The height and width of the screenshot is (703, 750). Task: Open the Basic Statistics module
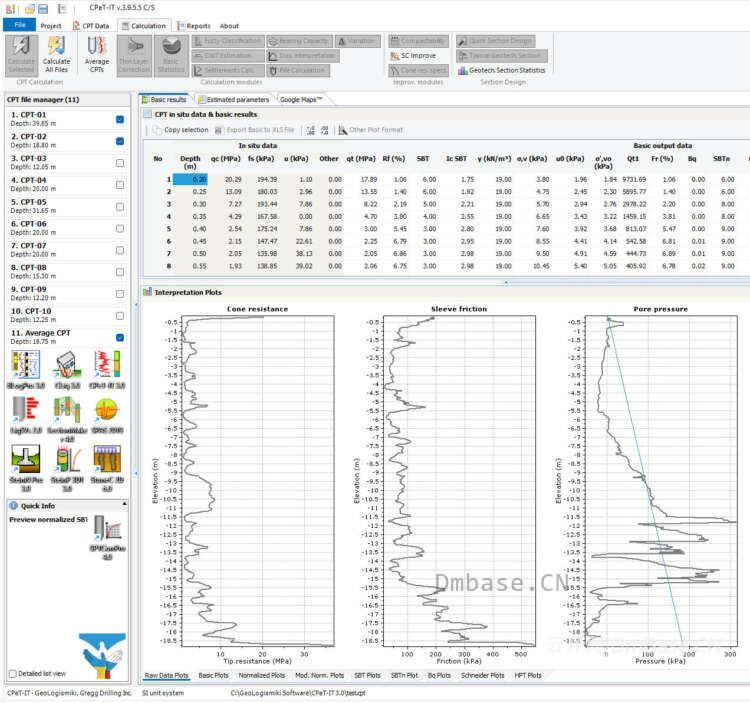coord(171,55)
